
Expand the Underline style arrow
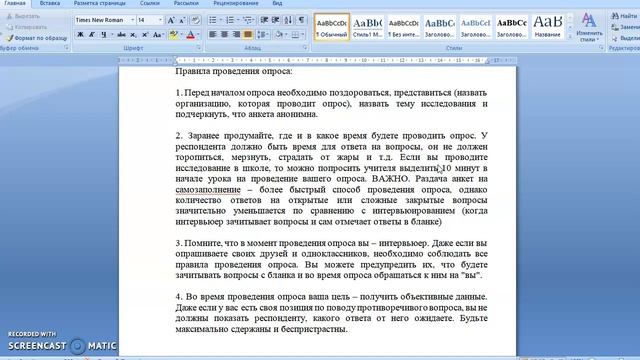[x=112, y=35]
